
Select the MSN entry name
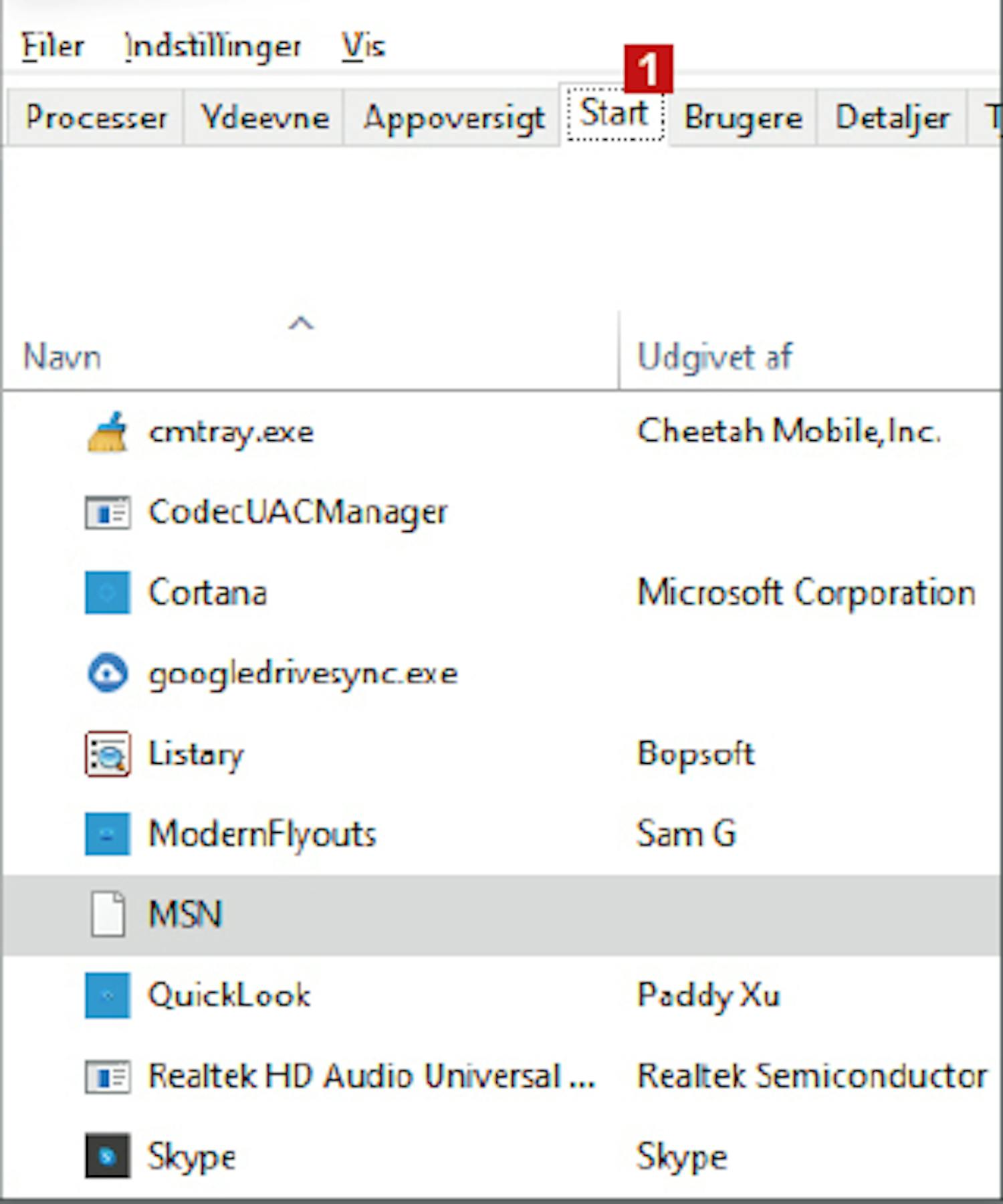pyautogui.click(x=185, y=914)
